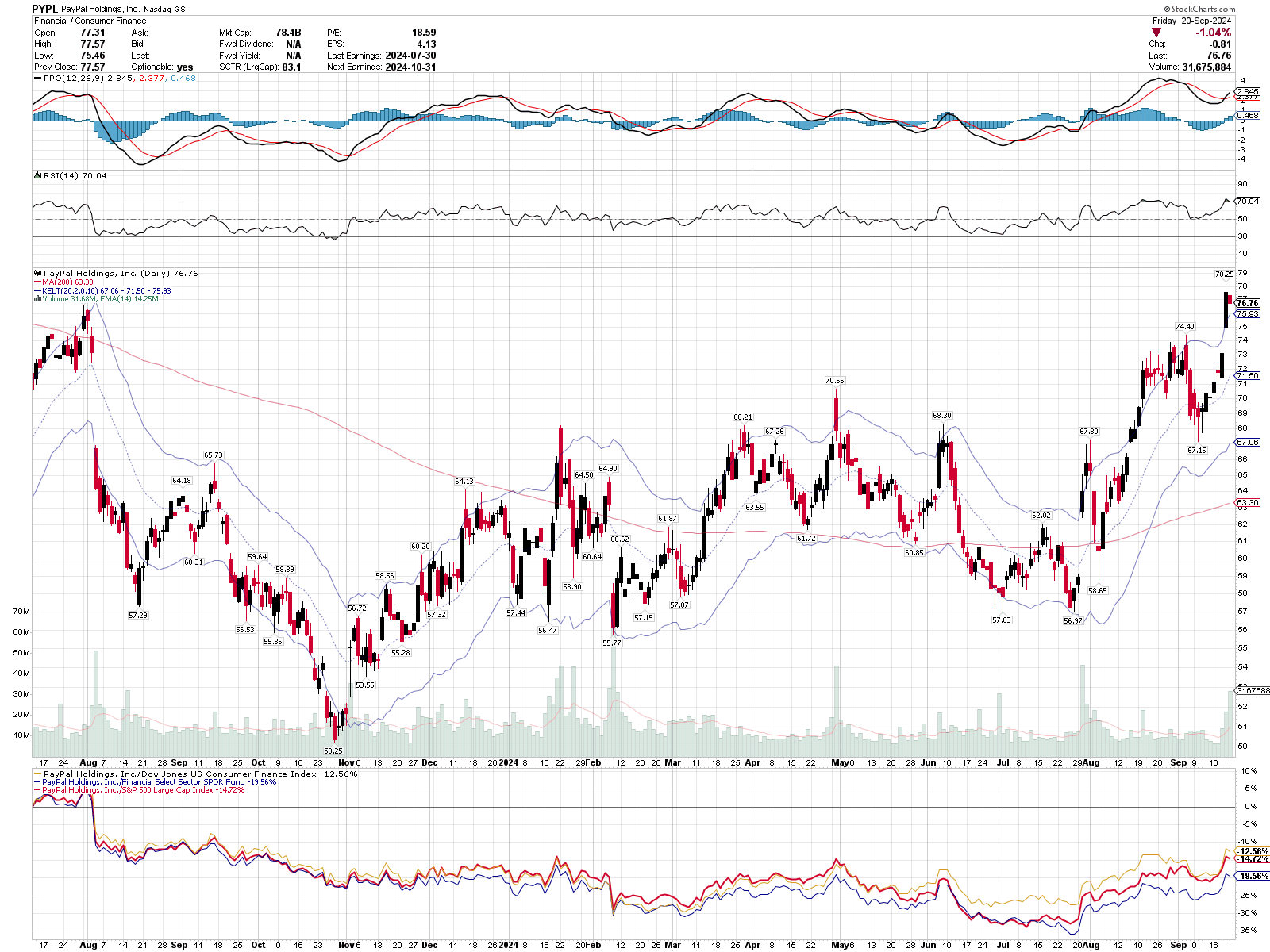
Task: Click the 75.93 upper Keltner axis marker
Action: (1248, 314)
